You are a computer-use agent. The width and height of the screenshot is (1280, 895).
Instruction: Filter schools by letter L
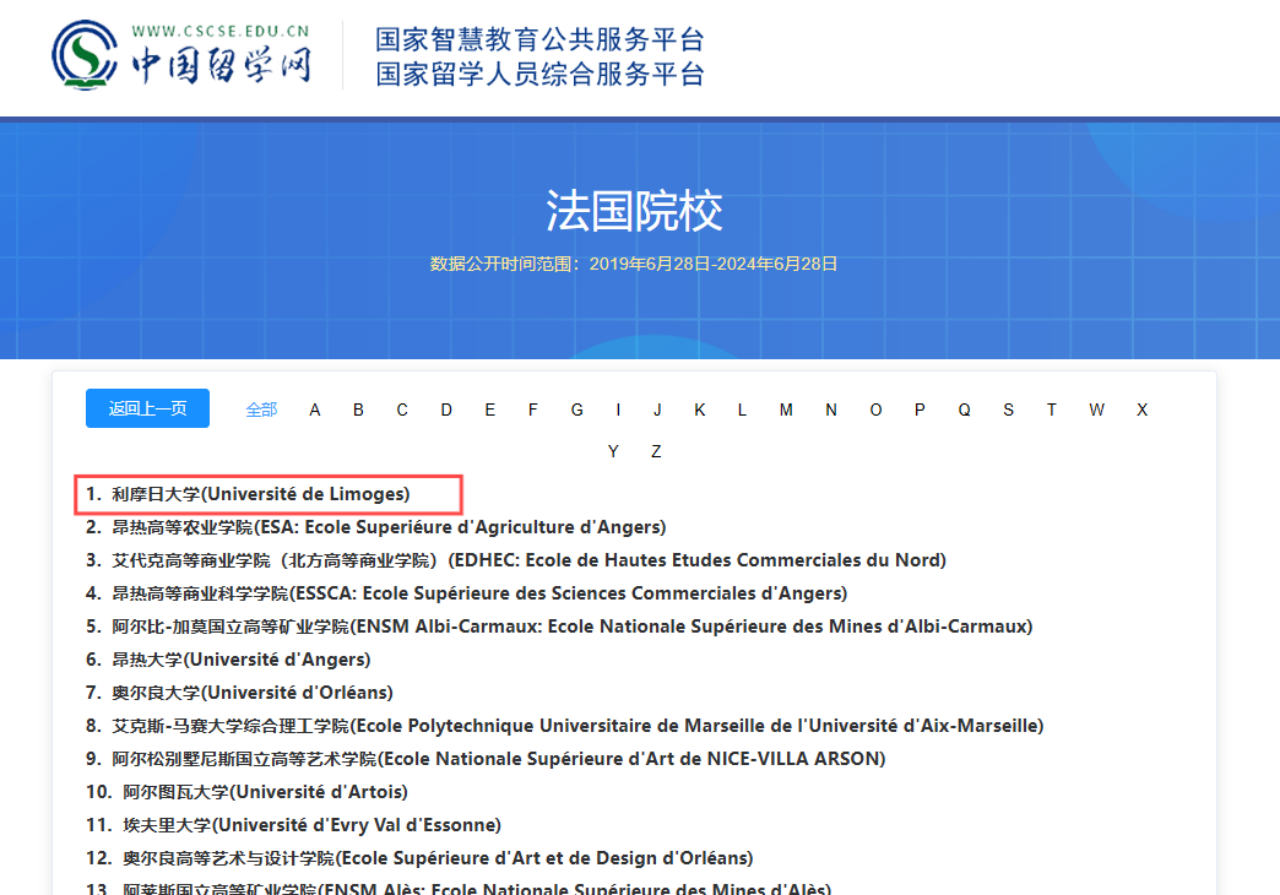click(x=742, y=410)
